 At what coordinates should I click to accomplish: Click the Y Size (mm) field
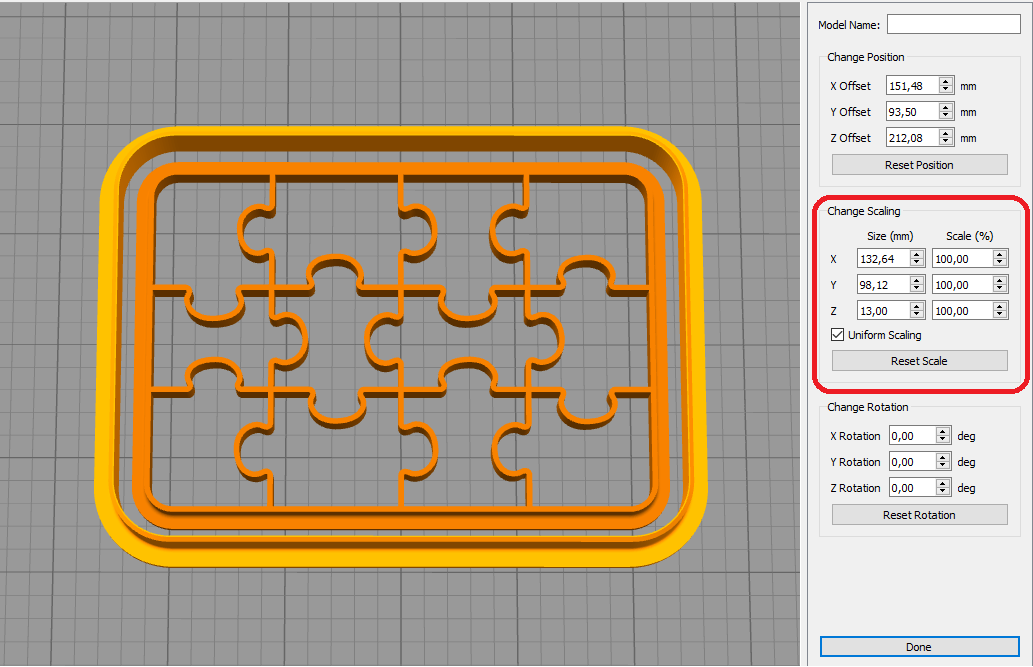[883, 285]
